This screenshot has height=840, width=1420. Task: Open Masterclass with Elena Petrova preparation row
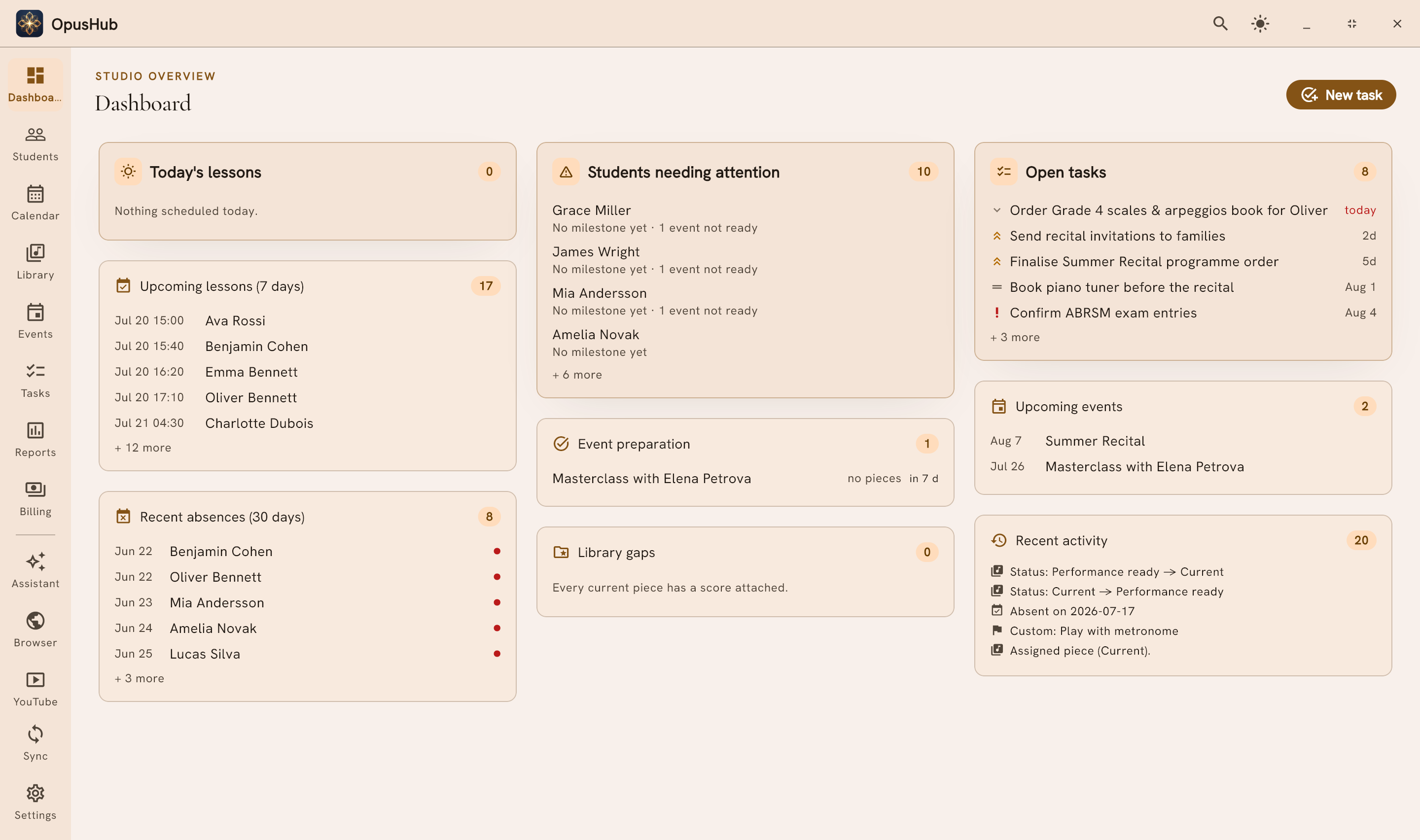click(x=745, y=478)
